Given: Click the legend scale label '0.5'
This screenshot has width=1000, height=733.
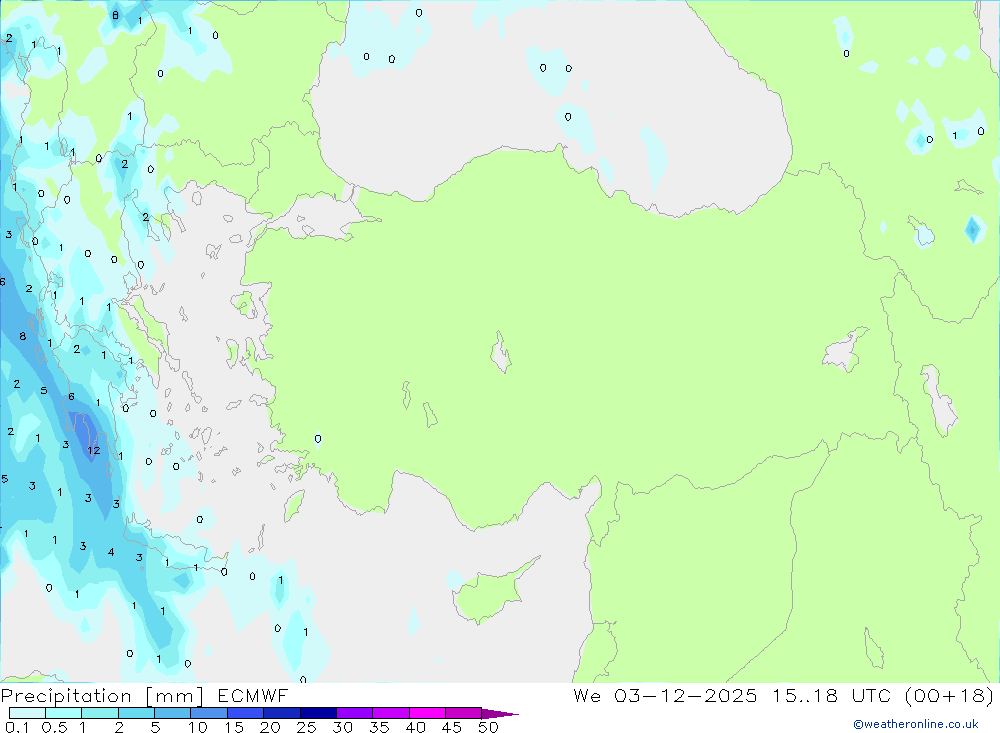Looking at the screenshot, I should (54, 727).
